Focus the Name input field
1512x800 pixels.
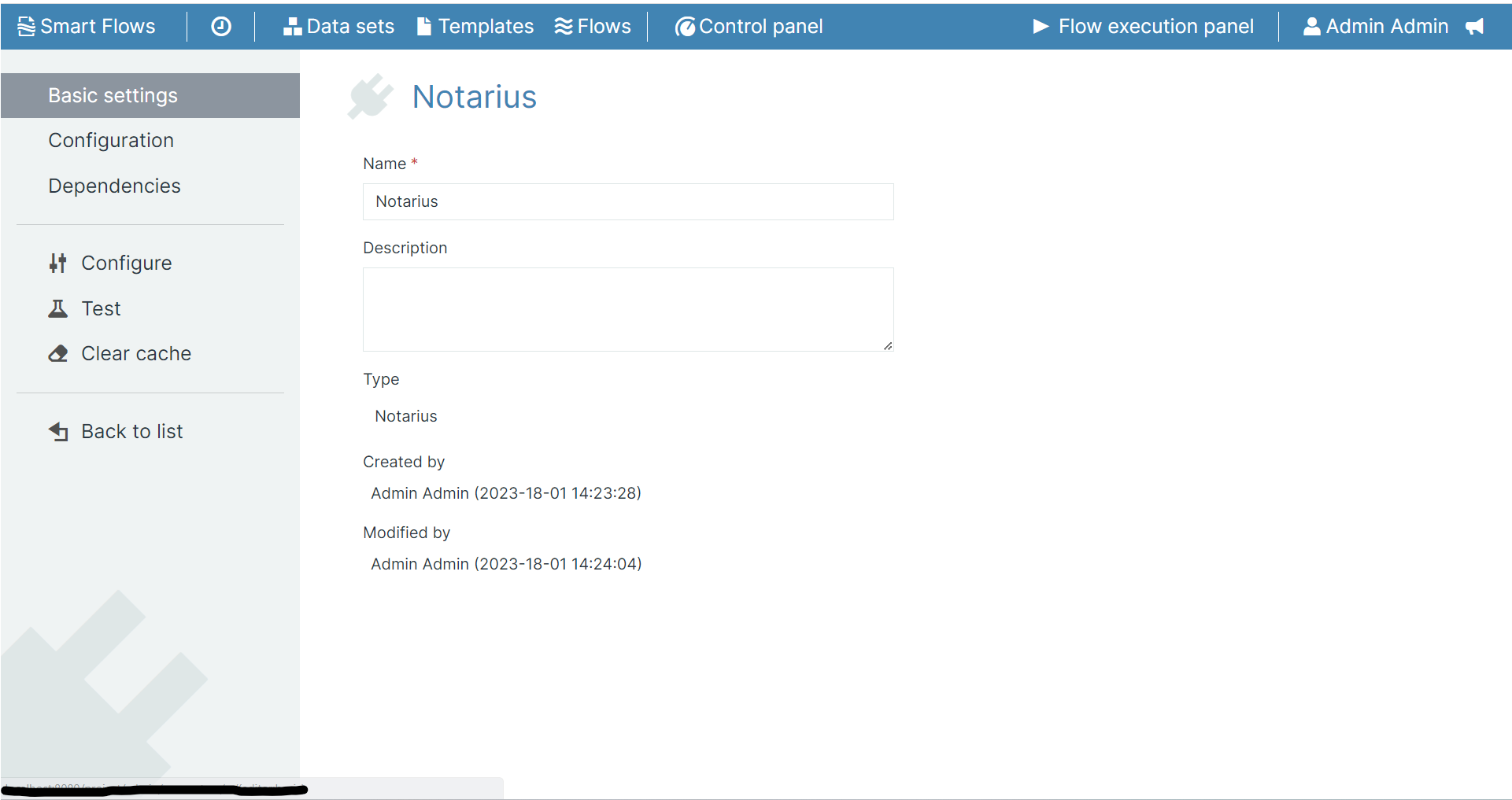point(628,201)
